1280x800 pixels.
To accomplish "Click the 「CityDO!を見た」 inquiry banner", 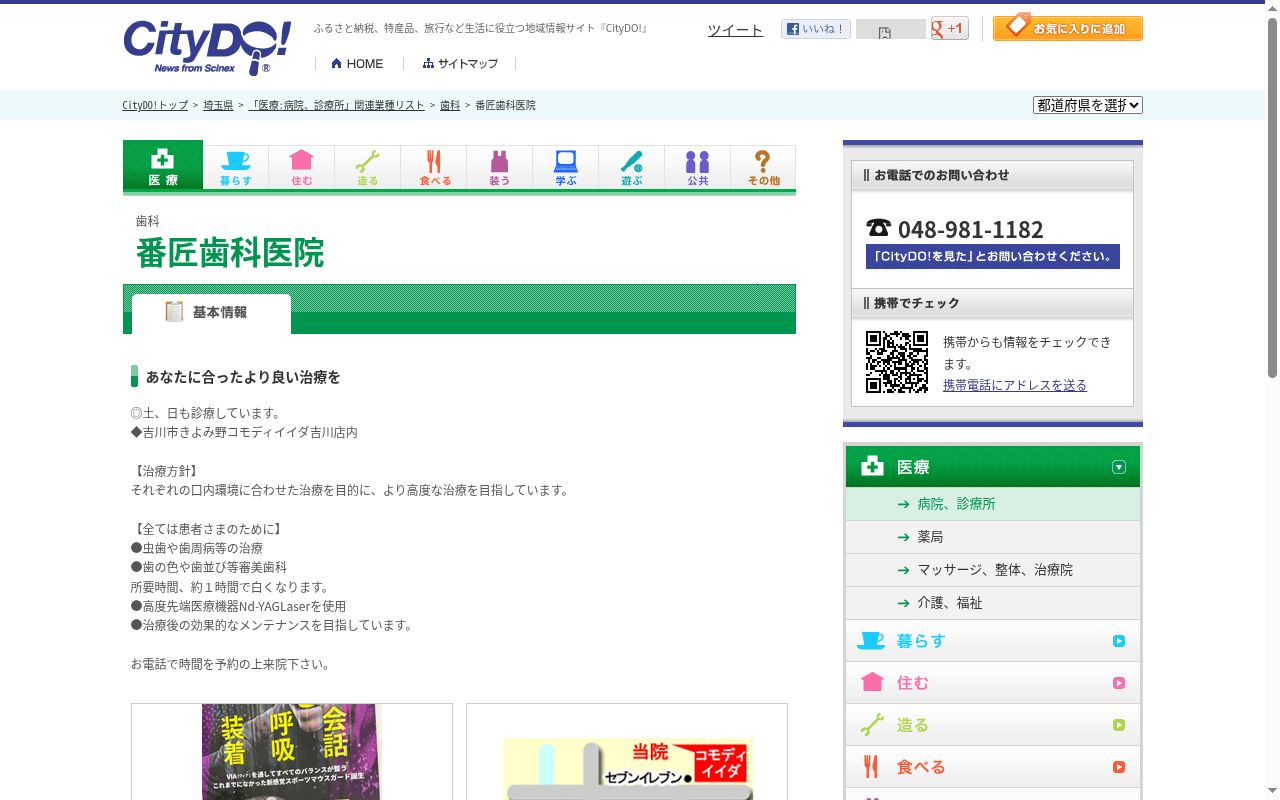I will pyautogui.click(x=993, y=257).
